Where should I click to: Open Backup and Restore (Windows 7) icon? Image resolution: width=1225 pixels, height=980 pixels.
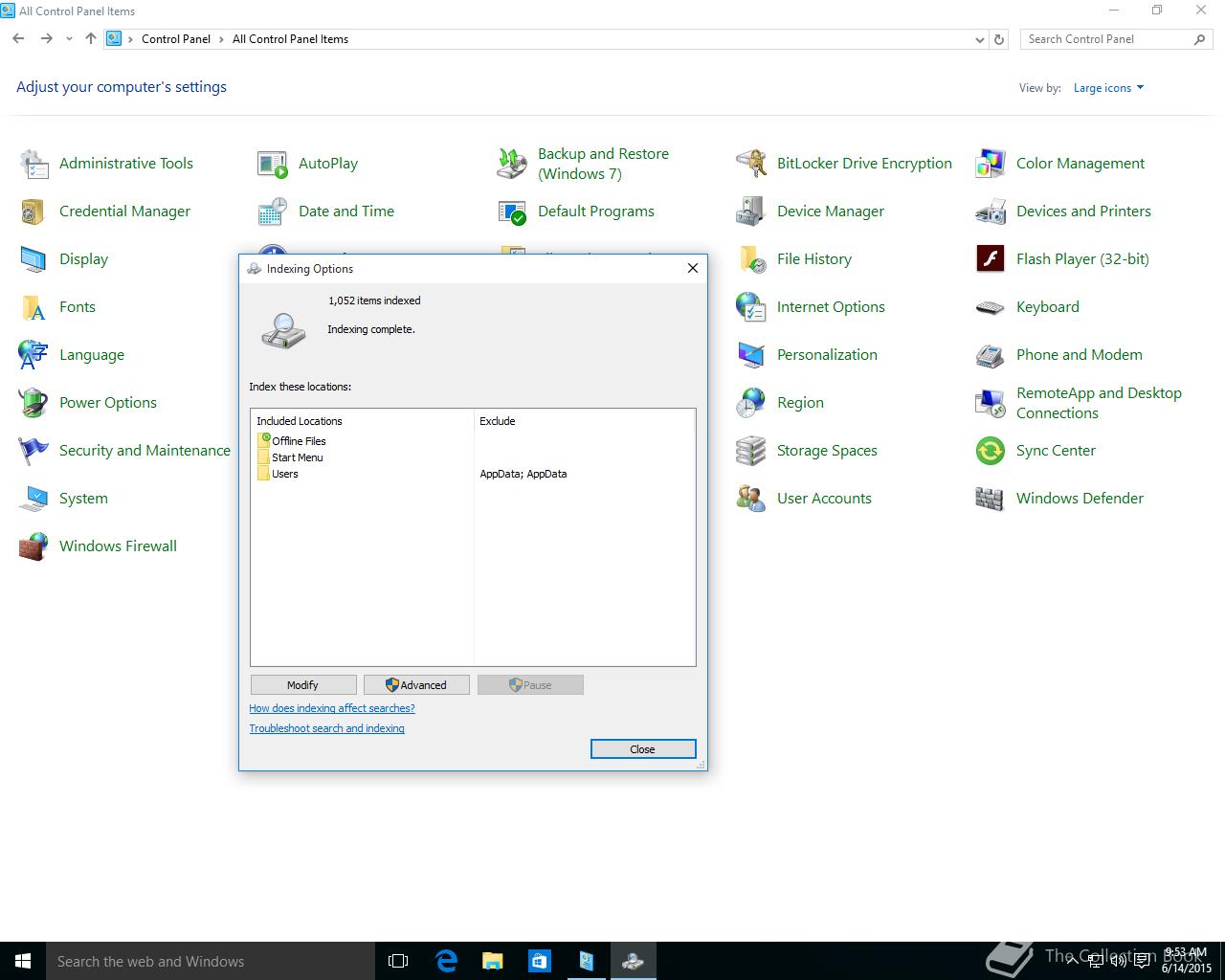[512, 164]
